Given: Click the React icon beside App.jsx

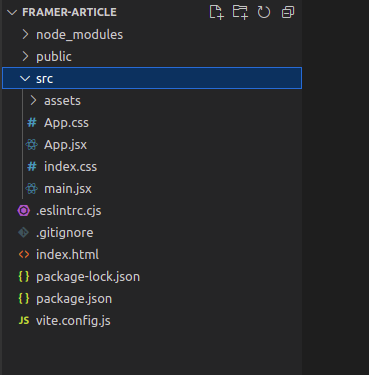Looking at the screenshot, I should pos(32,145).
